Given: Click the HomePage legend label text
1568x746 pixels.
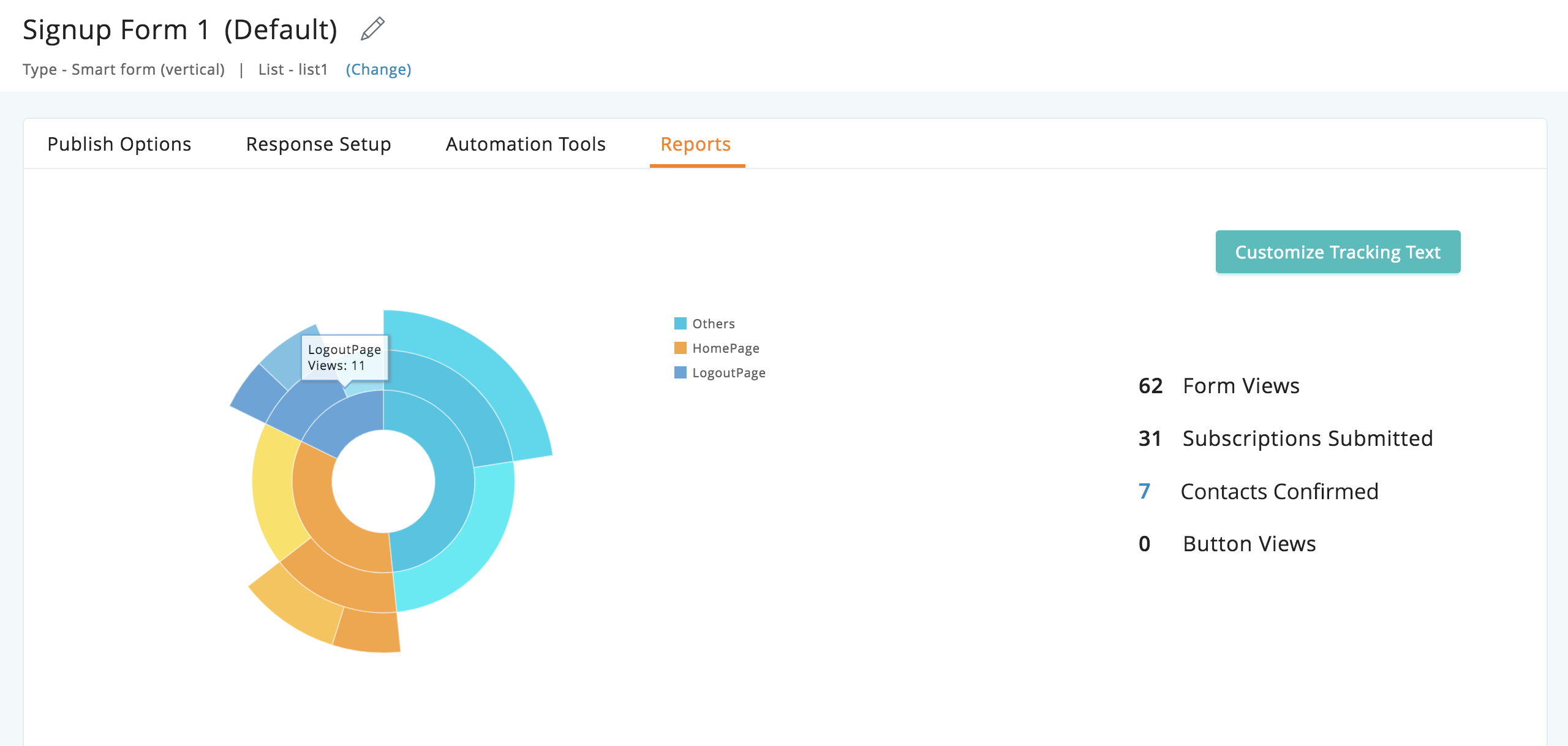Looking at the screenshot, I should [x=726, y=348].
